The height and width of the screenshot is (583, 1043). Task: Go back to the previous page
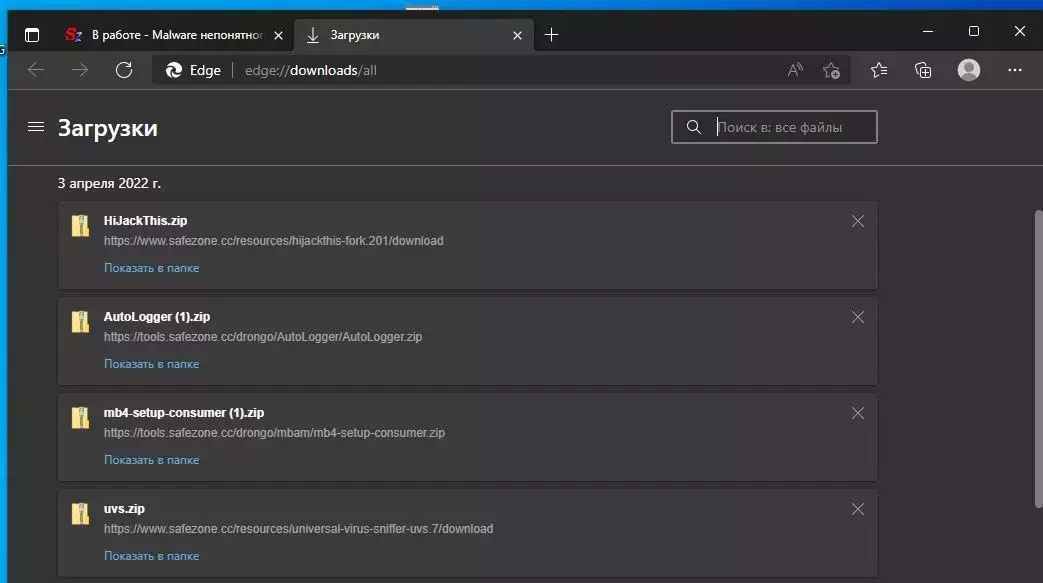point(36,70)
